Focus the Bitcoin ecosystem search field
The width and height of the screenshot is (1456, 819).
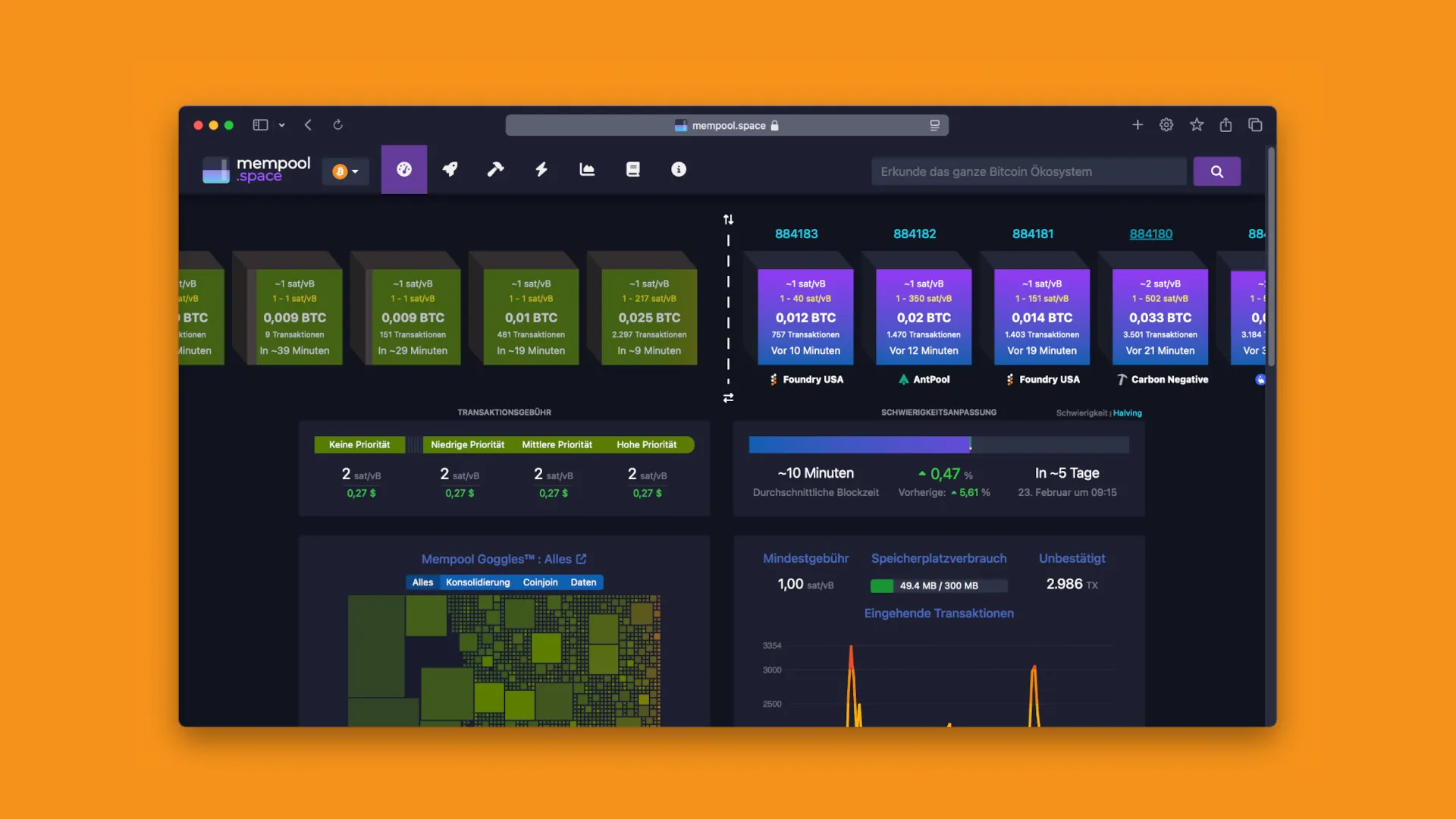tap(1028, 171)
